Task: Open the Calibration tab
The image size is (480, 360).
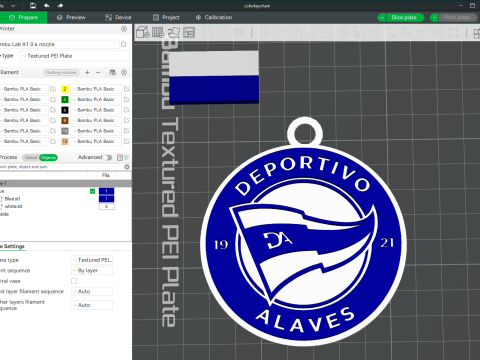Action: (x=214, y=17)
